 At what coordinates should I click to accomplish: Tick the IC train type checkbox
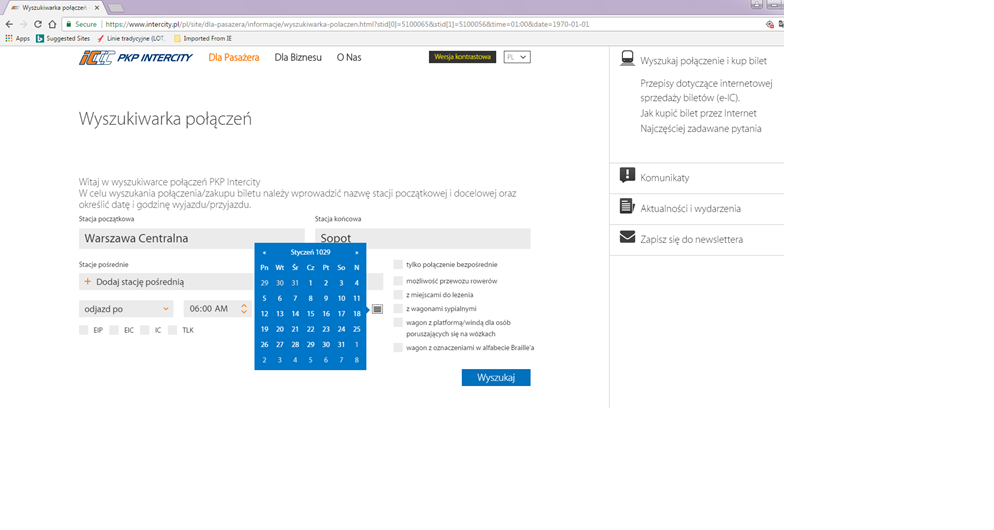coord(144,330)
